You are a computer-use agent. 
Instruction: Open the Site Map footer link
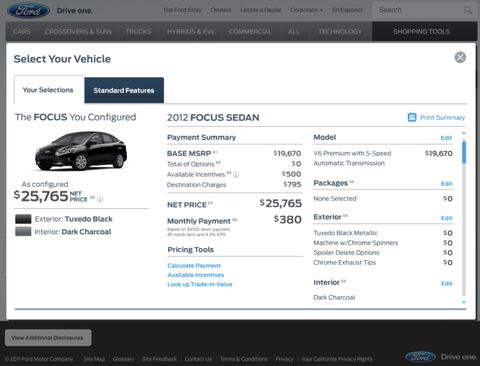click(94, 359)
